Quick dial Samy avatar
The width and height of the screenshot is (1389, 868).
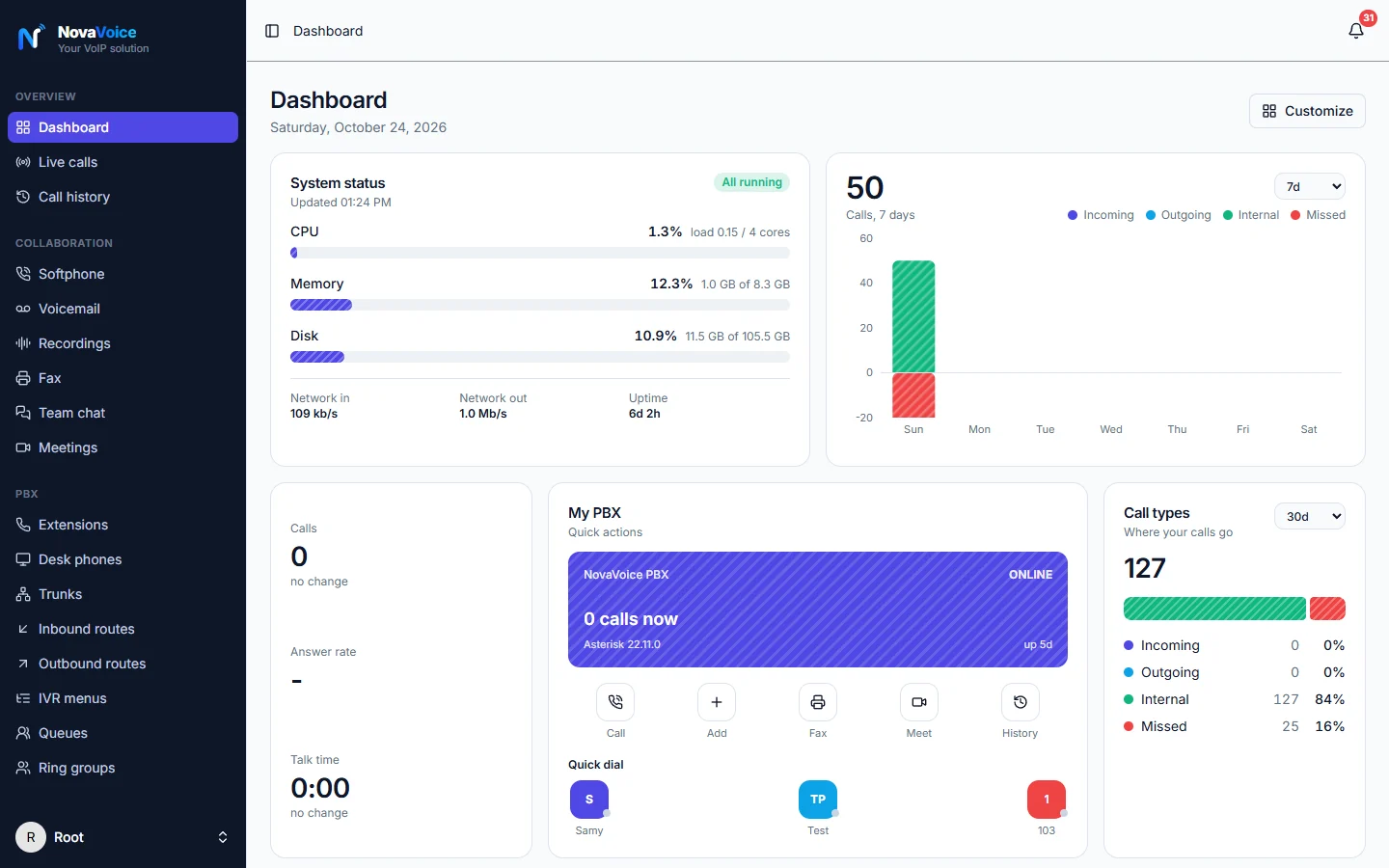pyautogui.click(x=589, y=800)
